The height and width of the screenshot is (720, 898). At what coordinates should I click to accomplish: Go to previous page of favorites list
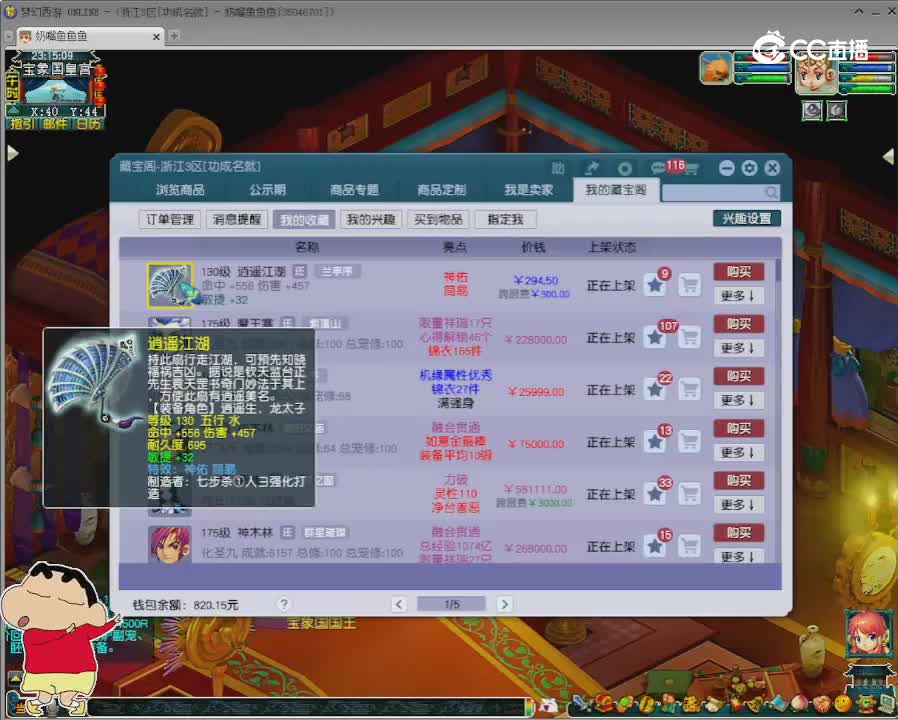399,604
